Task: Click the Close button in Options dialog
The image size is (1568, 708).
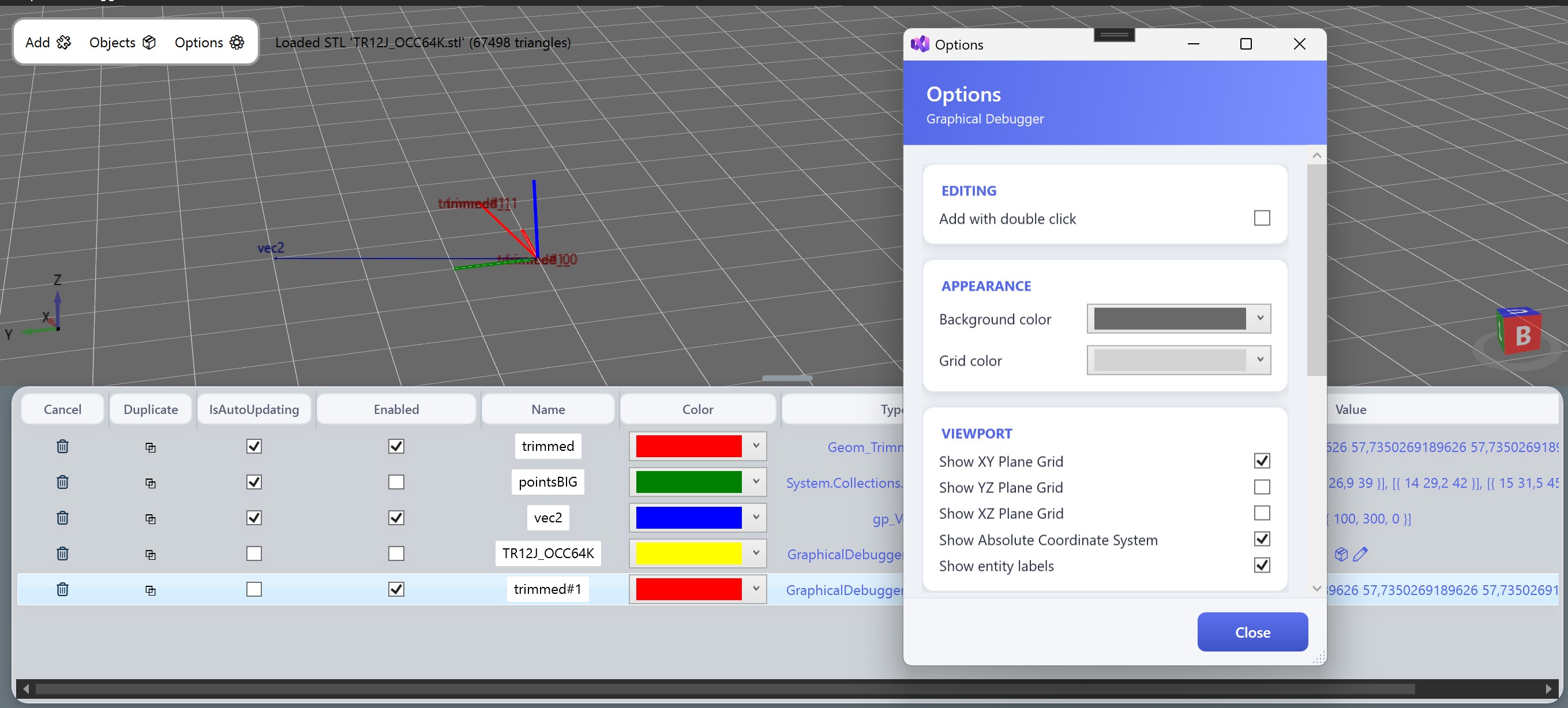Action: pos(1252,632)
